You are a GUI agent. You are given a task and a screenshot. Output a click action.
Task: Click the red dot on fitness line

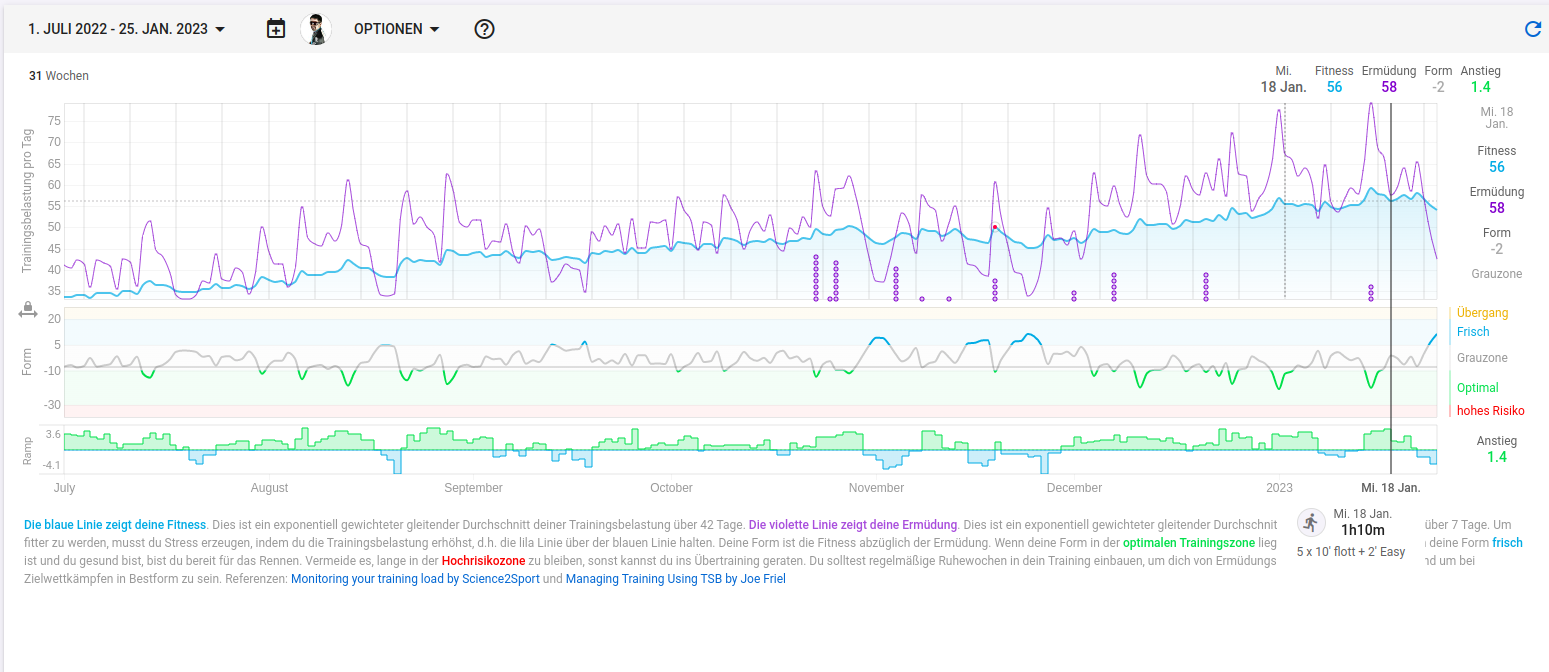995,227
